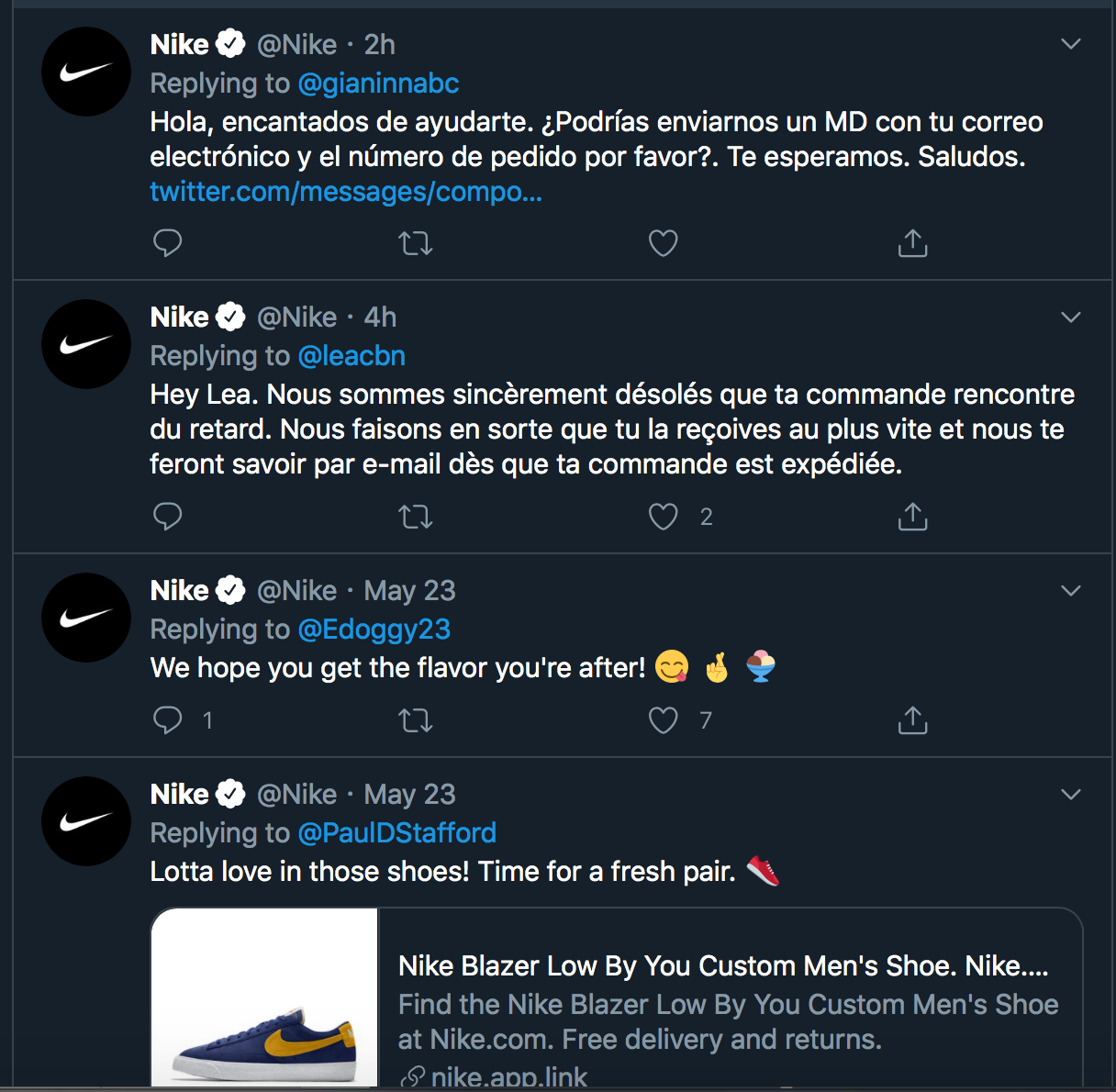Click the retweet icon on the Spanish tweet
This screenshot has width=1116, height=1092.
[x=416, y=242]
